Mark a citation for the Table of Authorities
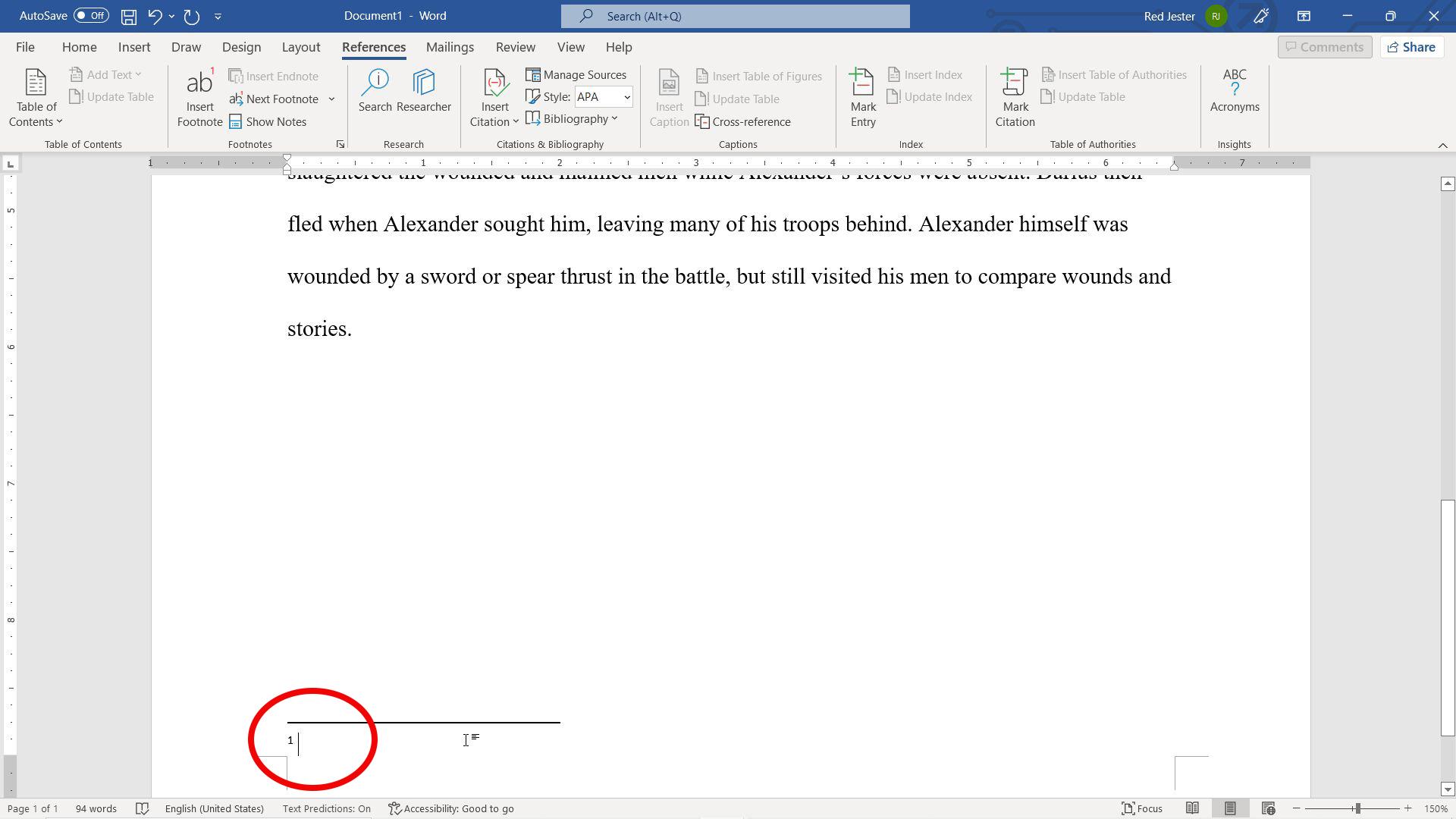Viewport: 1456px width, 819px height. pyautogui.click(x=1014, y=97)
